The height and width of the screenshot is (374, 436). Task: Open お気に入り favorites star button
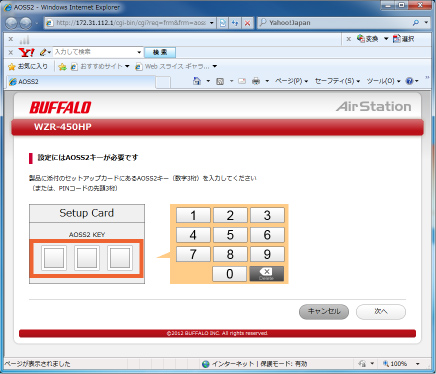tap(28, 66)
